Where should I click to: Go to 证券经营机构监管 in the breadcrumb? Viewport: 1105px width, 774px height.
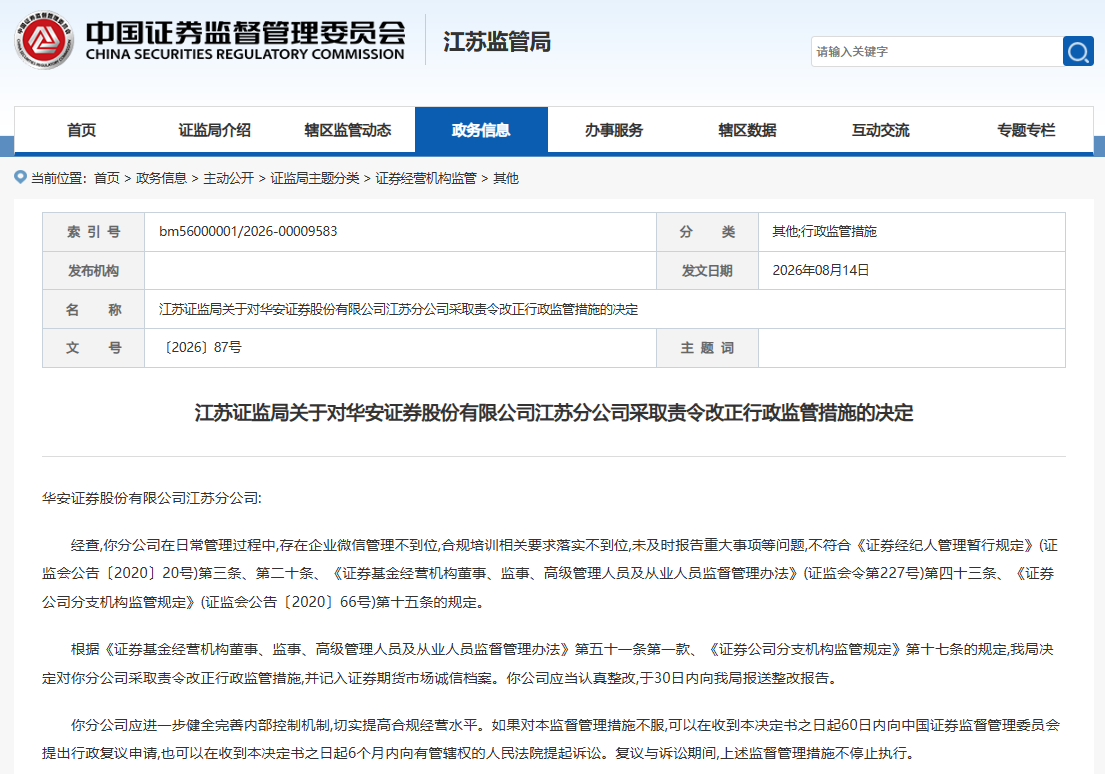[426, 178]
